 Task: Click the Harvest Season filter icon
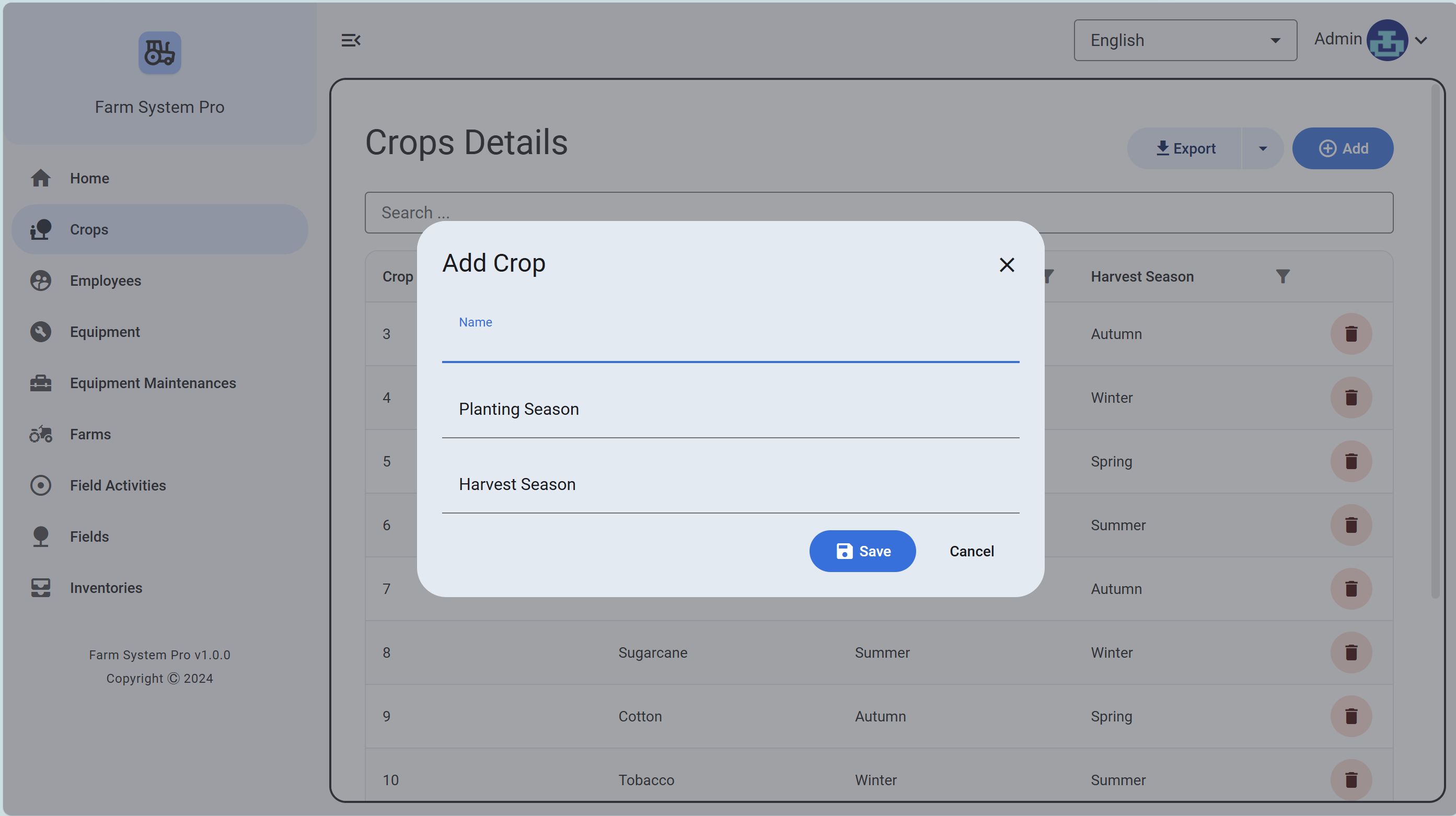(x=1282, y=276)
